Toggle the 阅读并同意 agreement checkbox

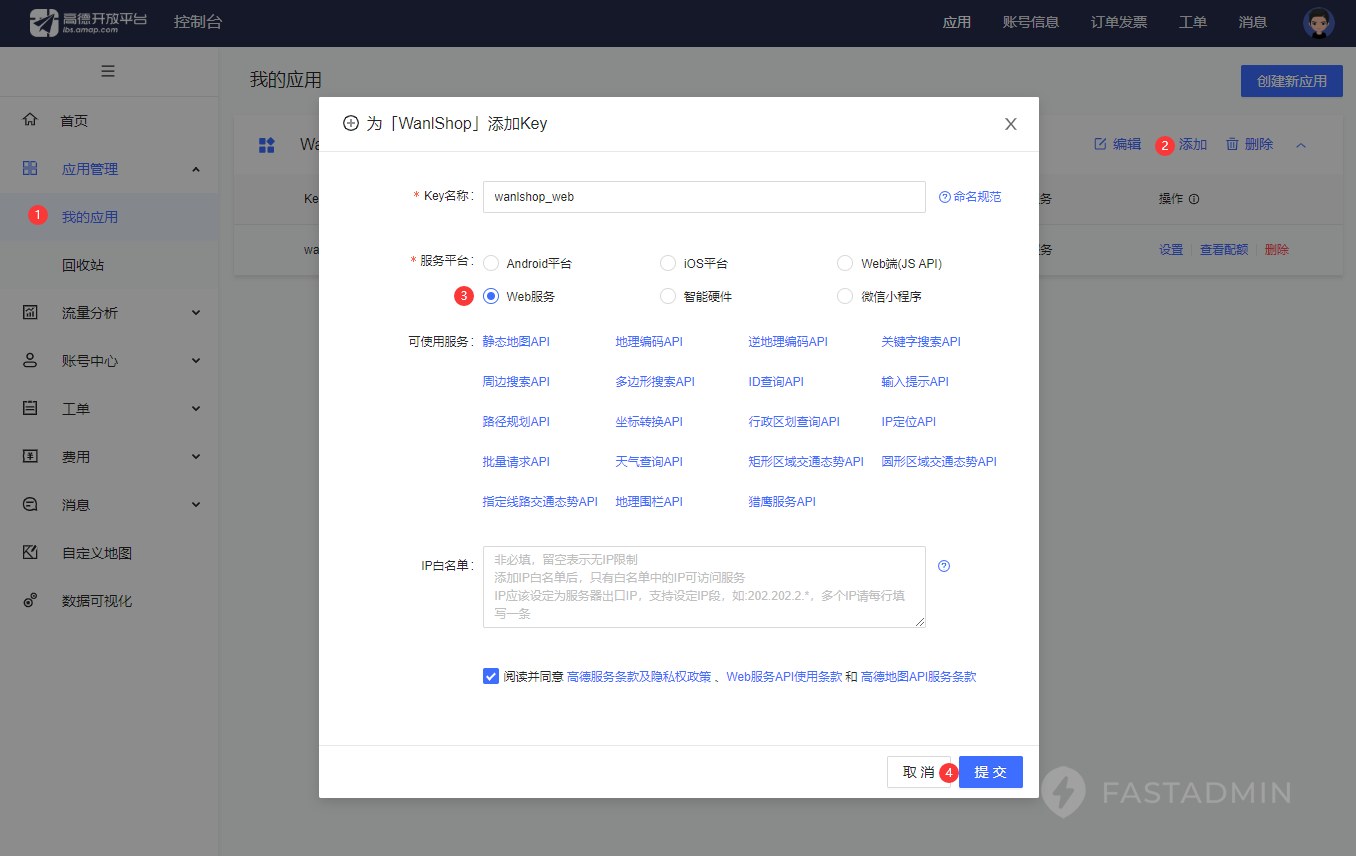tap(491, 676)
